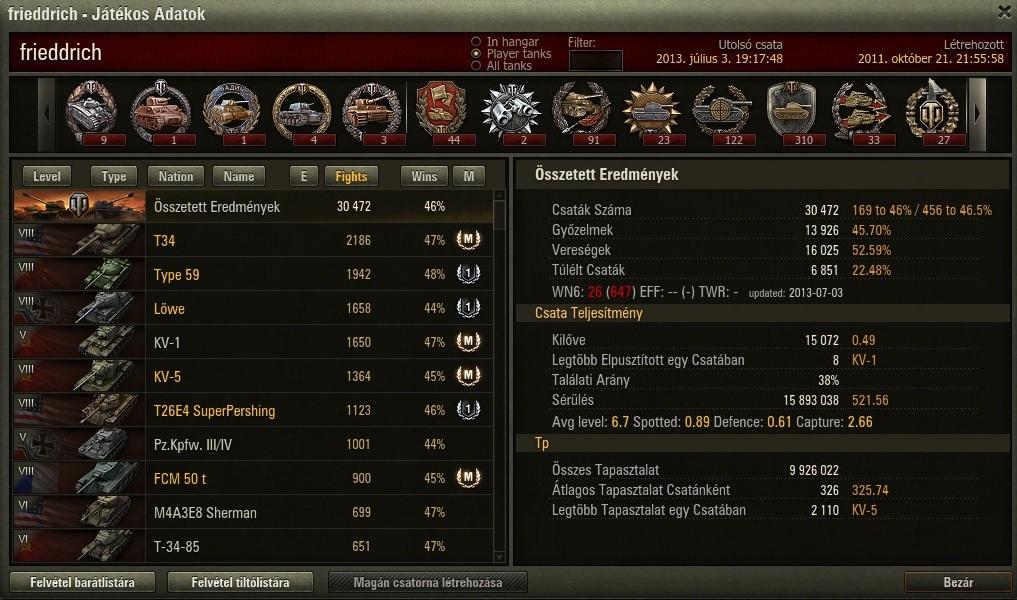
Task: Show previous medals with left arrow
Action: [46, 114]
